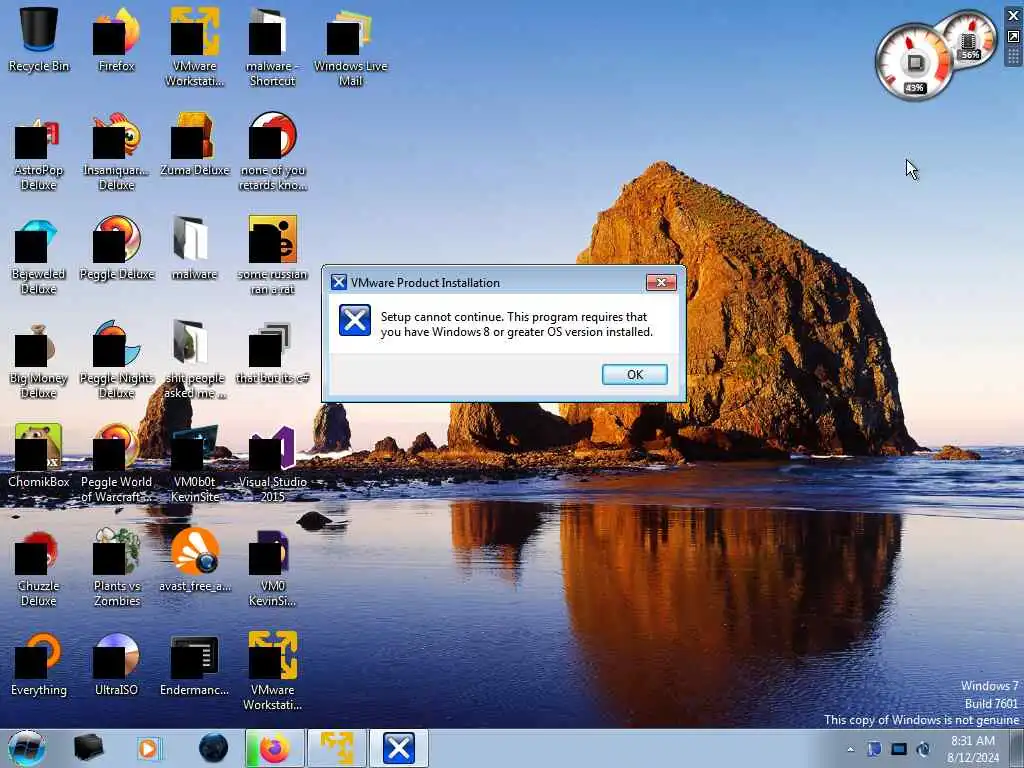Screen dimensions: 1024x768
Task: Show hidden tray icons arrow
Action: coord(850,750)
